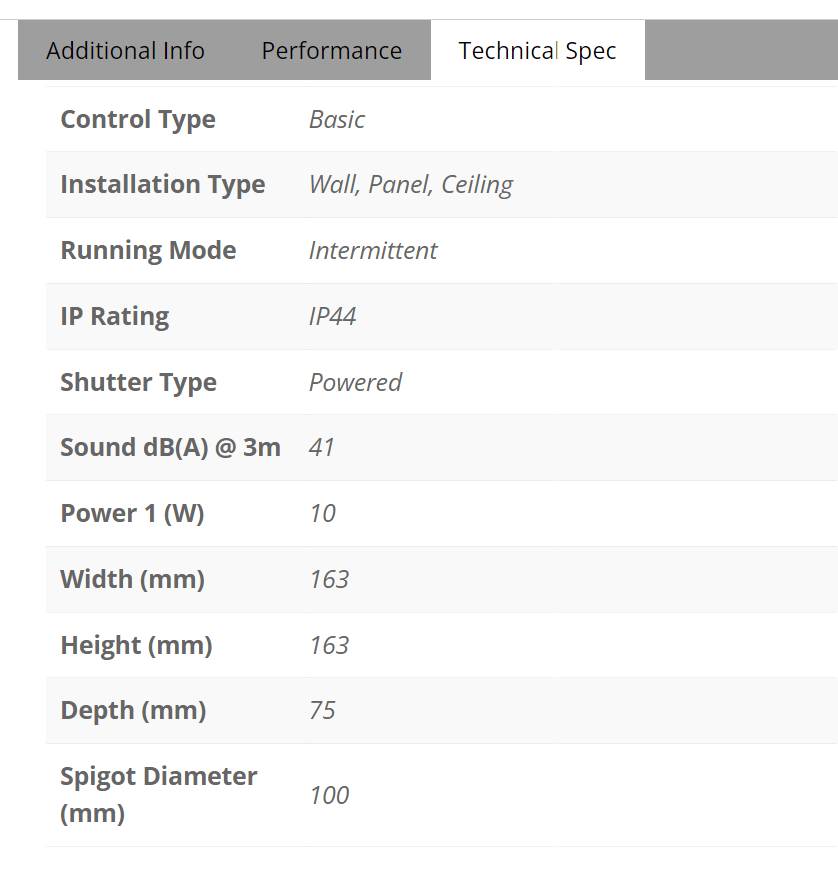838x876 pixels.
Task: Click the Shutter Type label
Action: [138, 383]
